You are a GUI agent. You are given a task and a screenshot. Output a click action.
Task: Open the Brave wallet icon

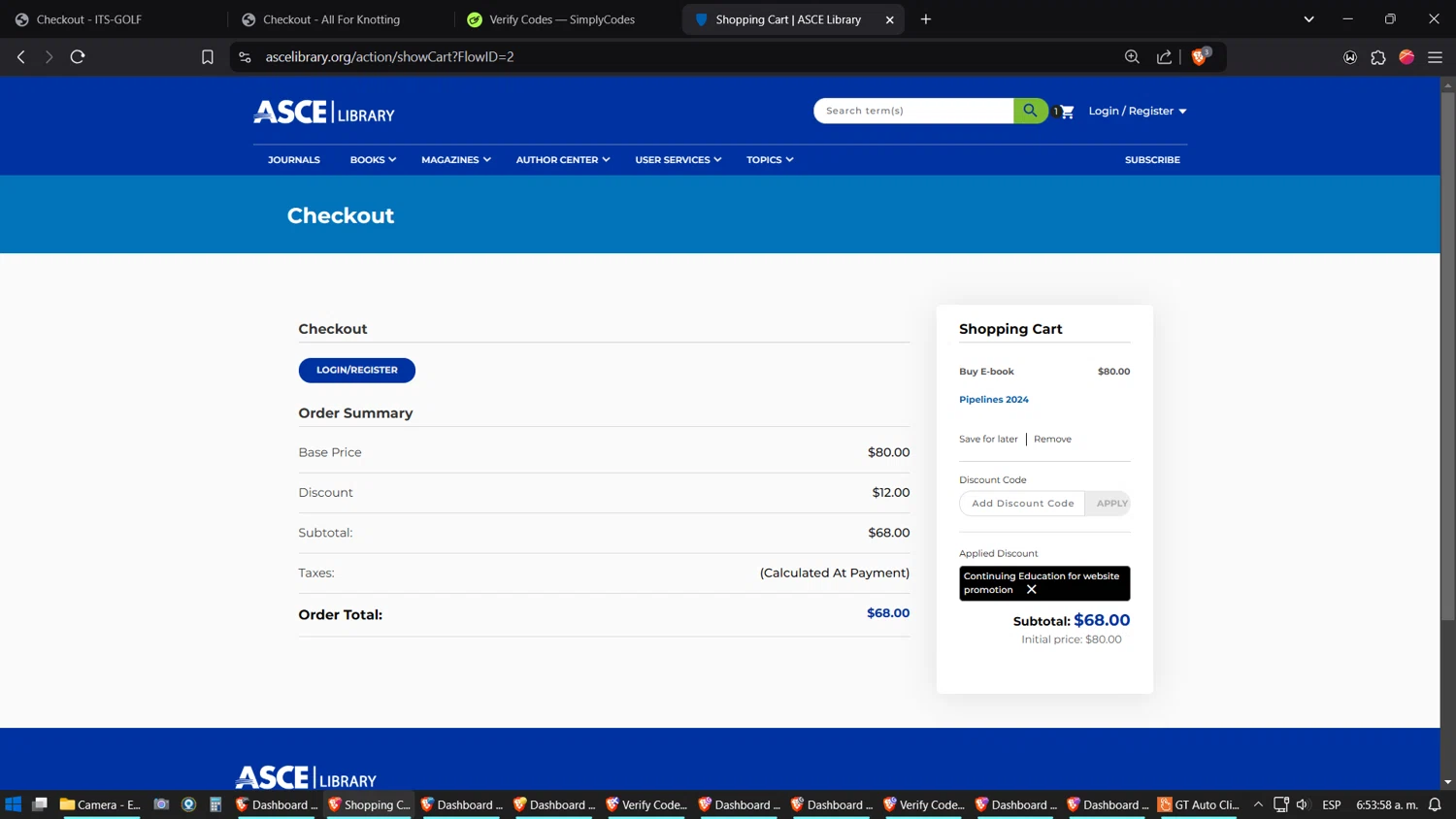[x=1349, y=57]
